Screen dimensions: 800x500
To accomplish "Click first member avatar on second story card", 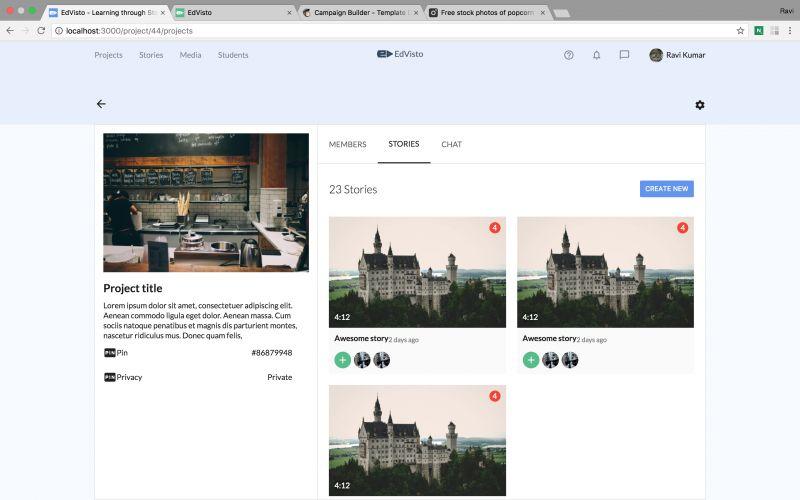I will pos(551,360).
